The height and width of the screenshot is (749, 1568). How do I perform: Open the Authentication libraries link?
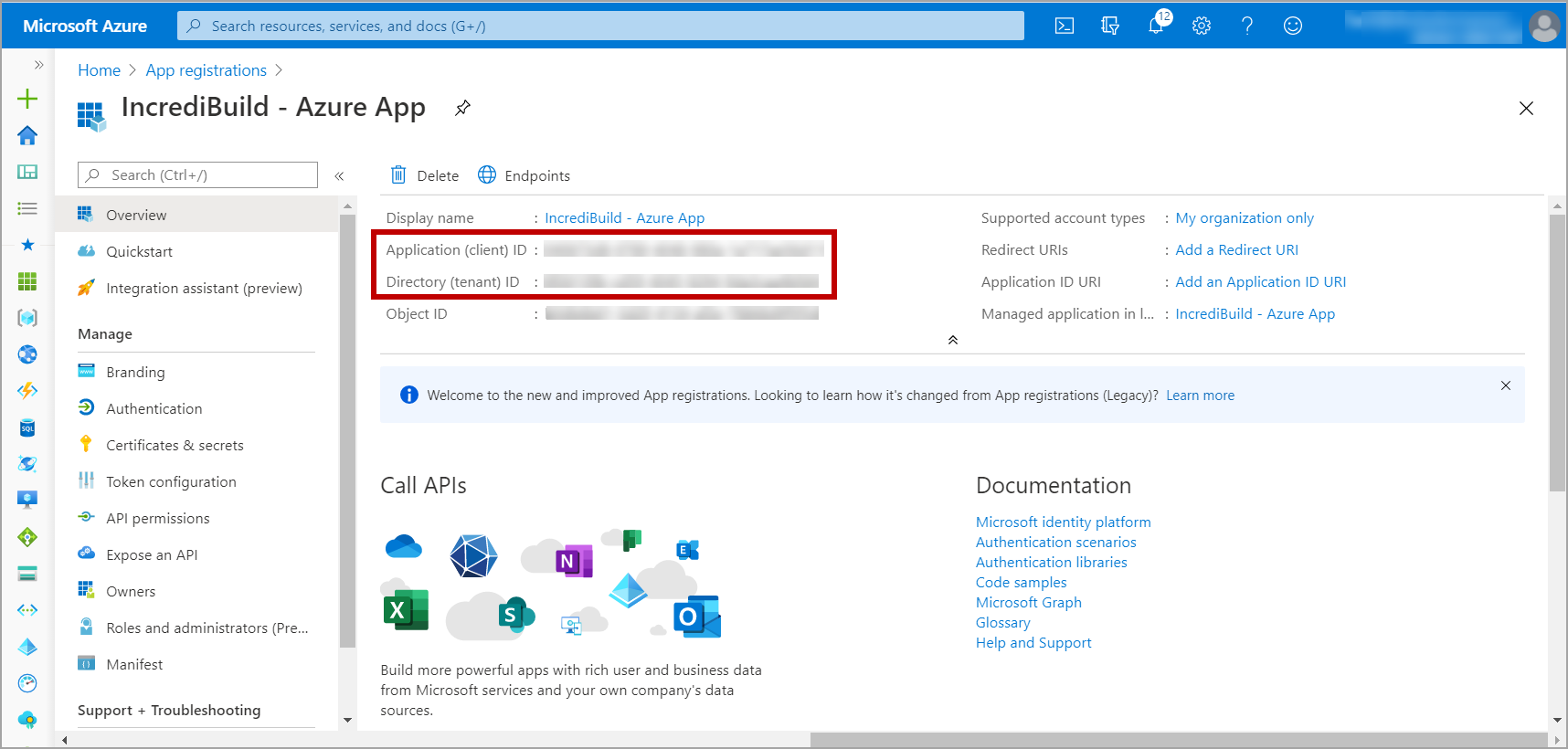(1052, 562)
